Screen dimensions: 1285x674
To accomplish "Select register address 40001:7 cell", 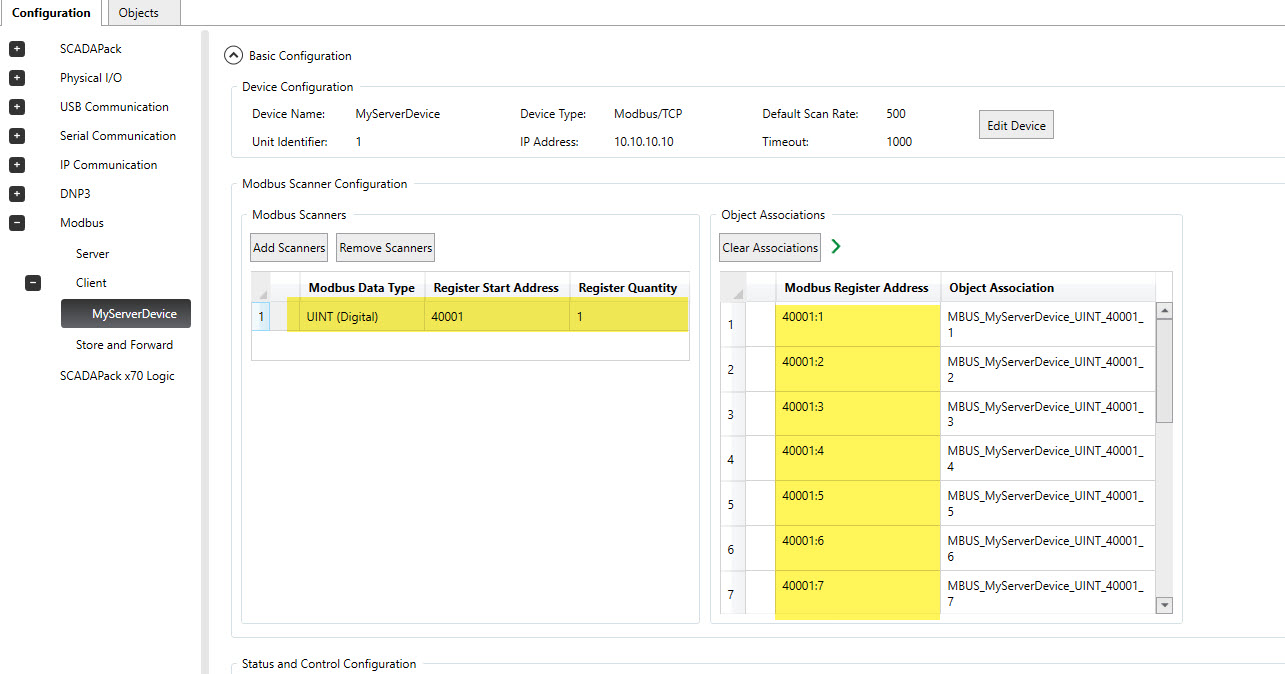I will coord(857,592).
